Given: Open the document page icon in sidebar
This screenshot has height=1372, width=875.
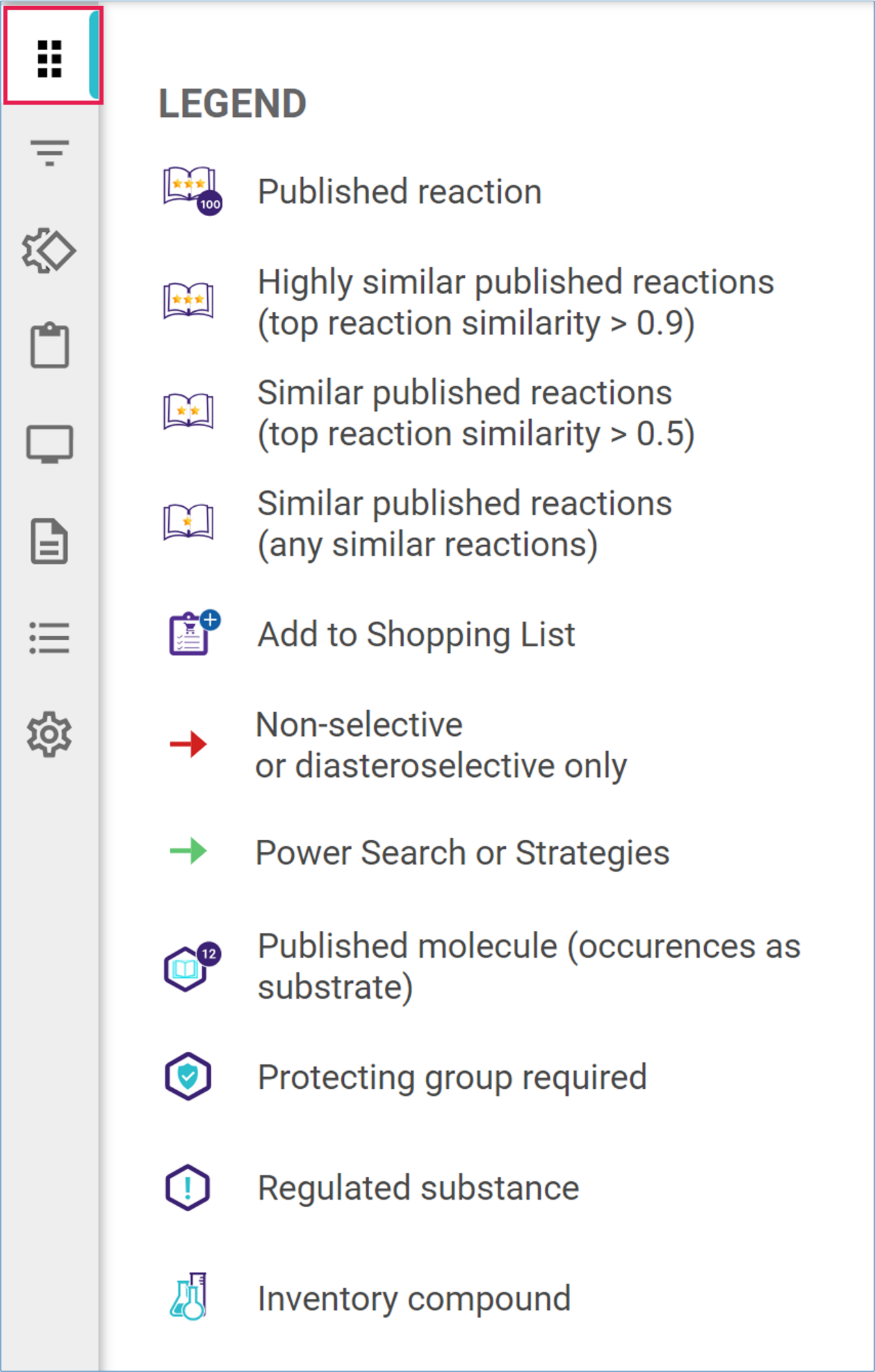Looking at the screenshot, I should click(49, 541).
